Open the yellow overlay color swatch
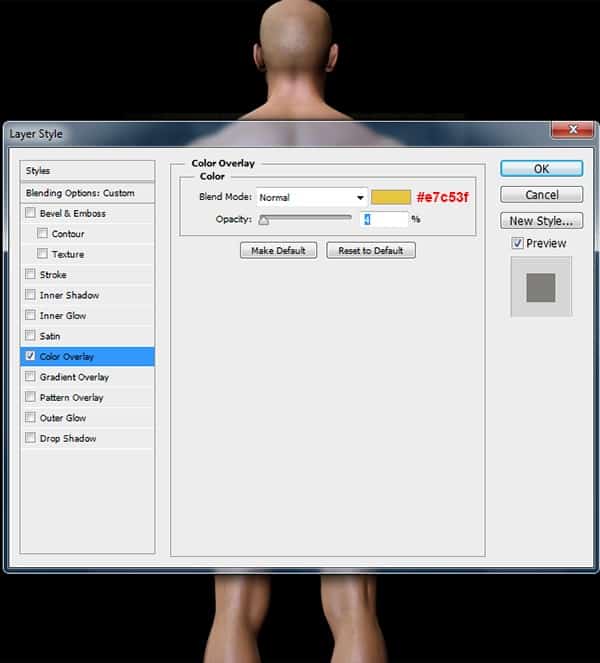The width and height of the screenshot is (600, 663). tap(391, 197)
